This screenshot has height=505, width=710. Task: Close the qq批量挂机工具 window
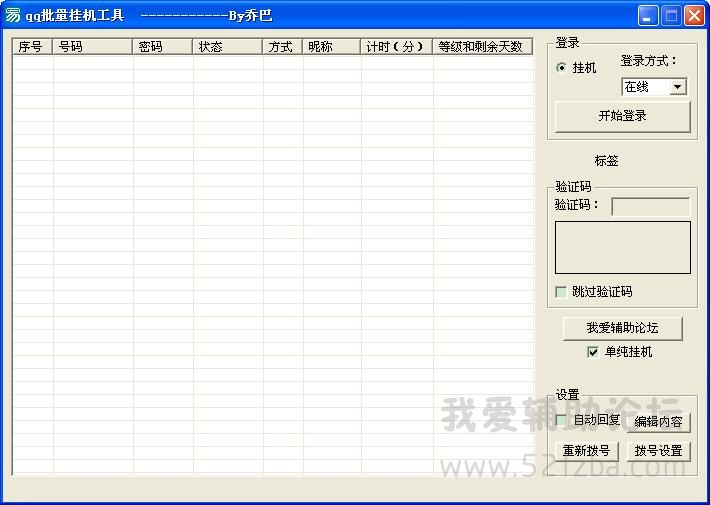click(694, 16)
